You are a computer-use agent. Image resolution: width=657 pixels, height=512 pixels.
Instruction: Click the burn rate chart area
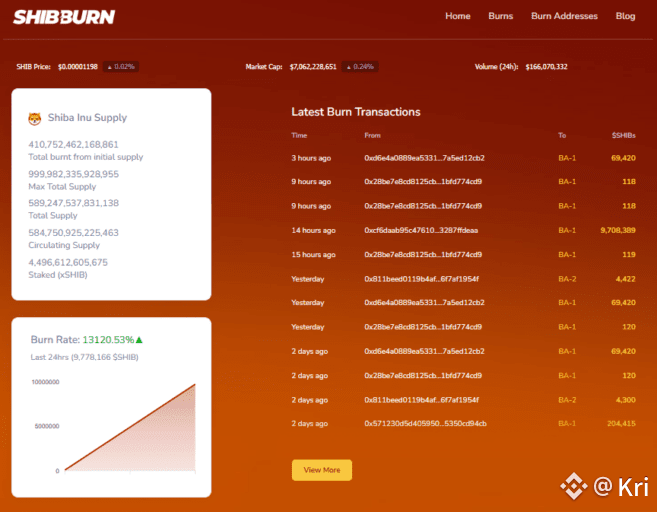pos(130,427)
